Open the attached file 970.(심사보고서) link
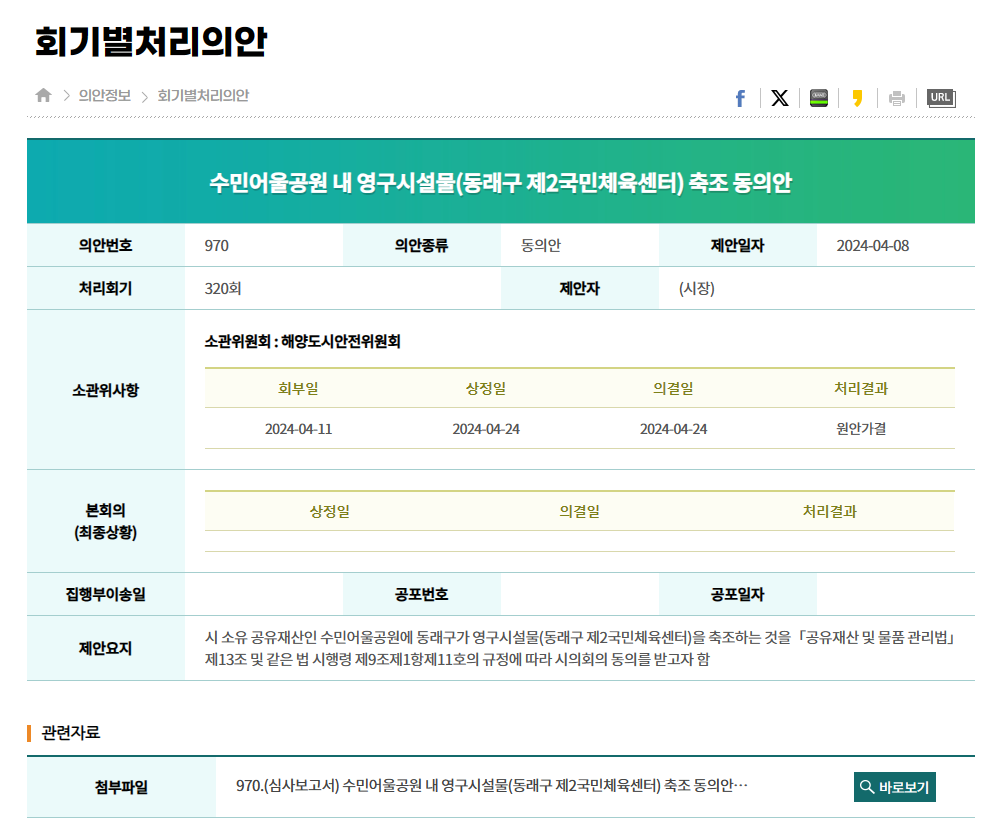988x827 pixels. (x=491, y=785)
